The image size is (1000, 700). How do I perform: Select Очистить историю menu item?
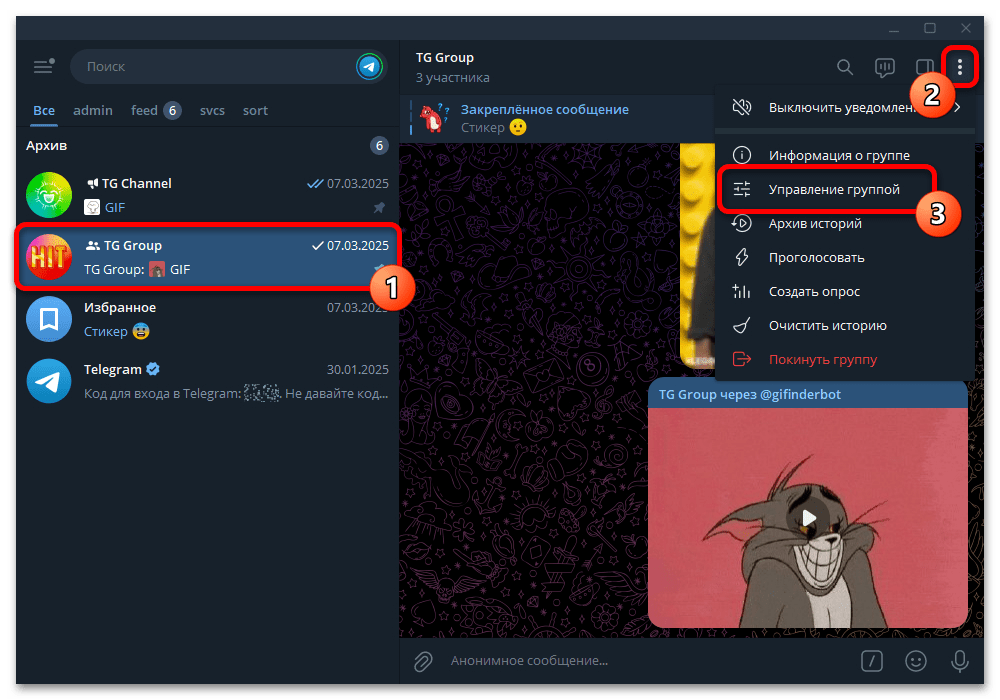click(x=845, y=326)
